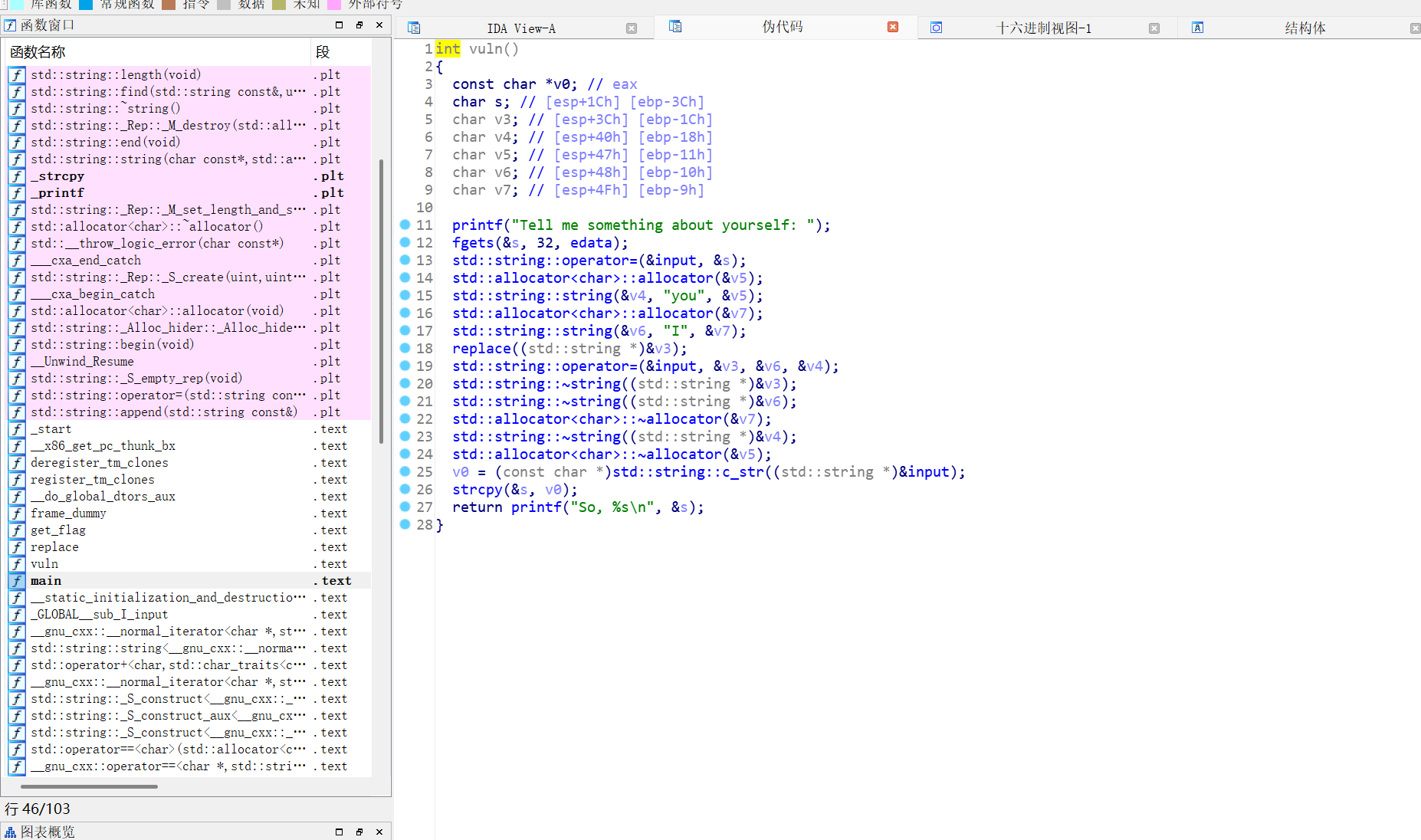Close the 伪代码 tab with the red X
Screen dimensions: 1421x840
click(893, 27)
